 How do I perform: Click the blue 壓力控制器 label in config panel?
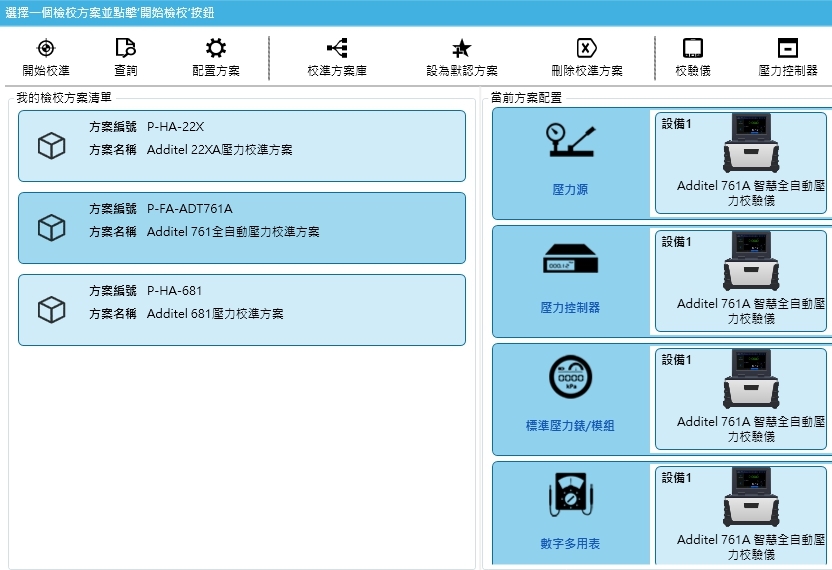pyautogui.click(x=570, y=307)
